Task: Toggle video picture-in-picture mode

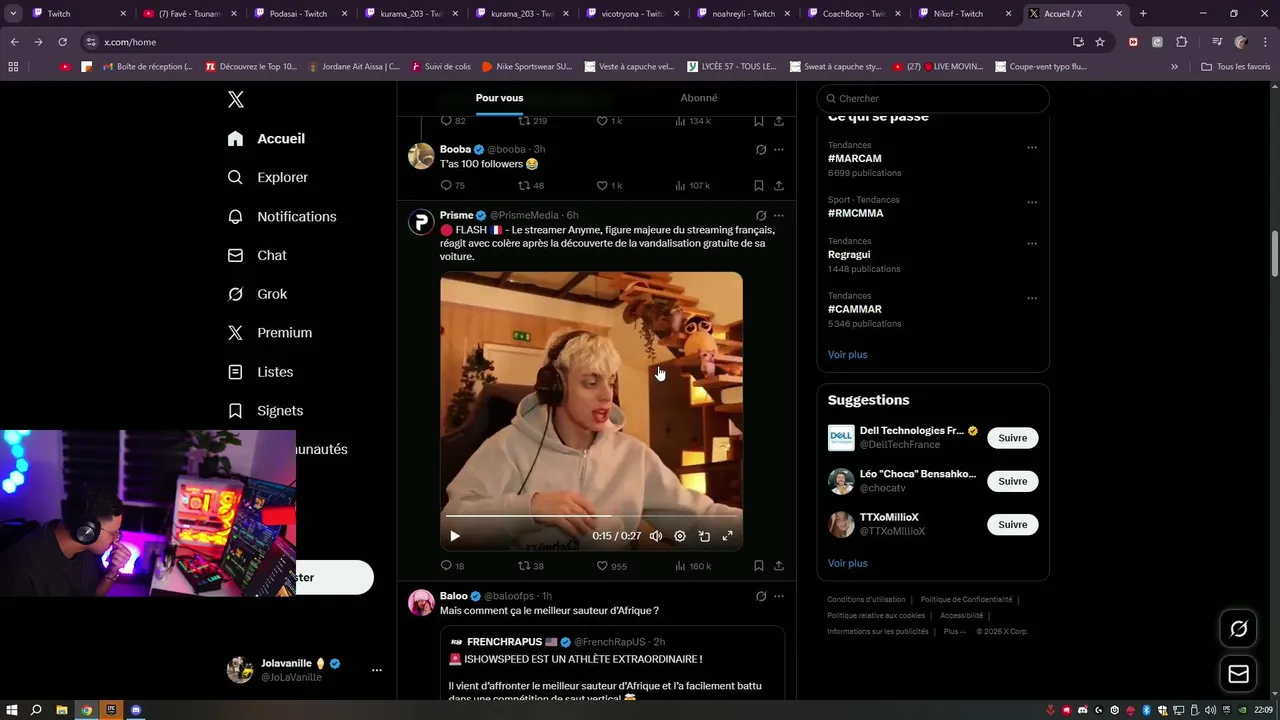Action: [704, 536]
